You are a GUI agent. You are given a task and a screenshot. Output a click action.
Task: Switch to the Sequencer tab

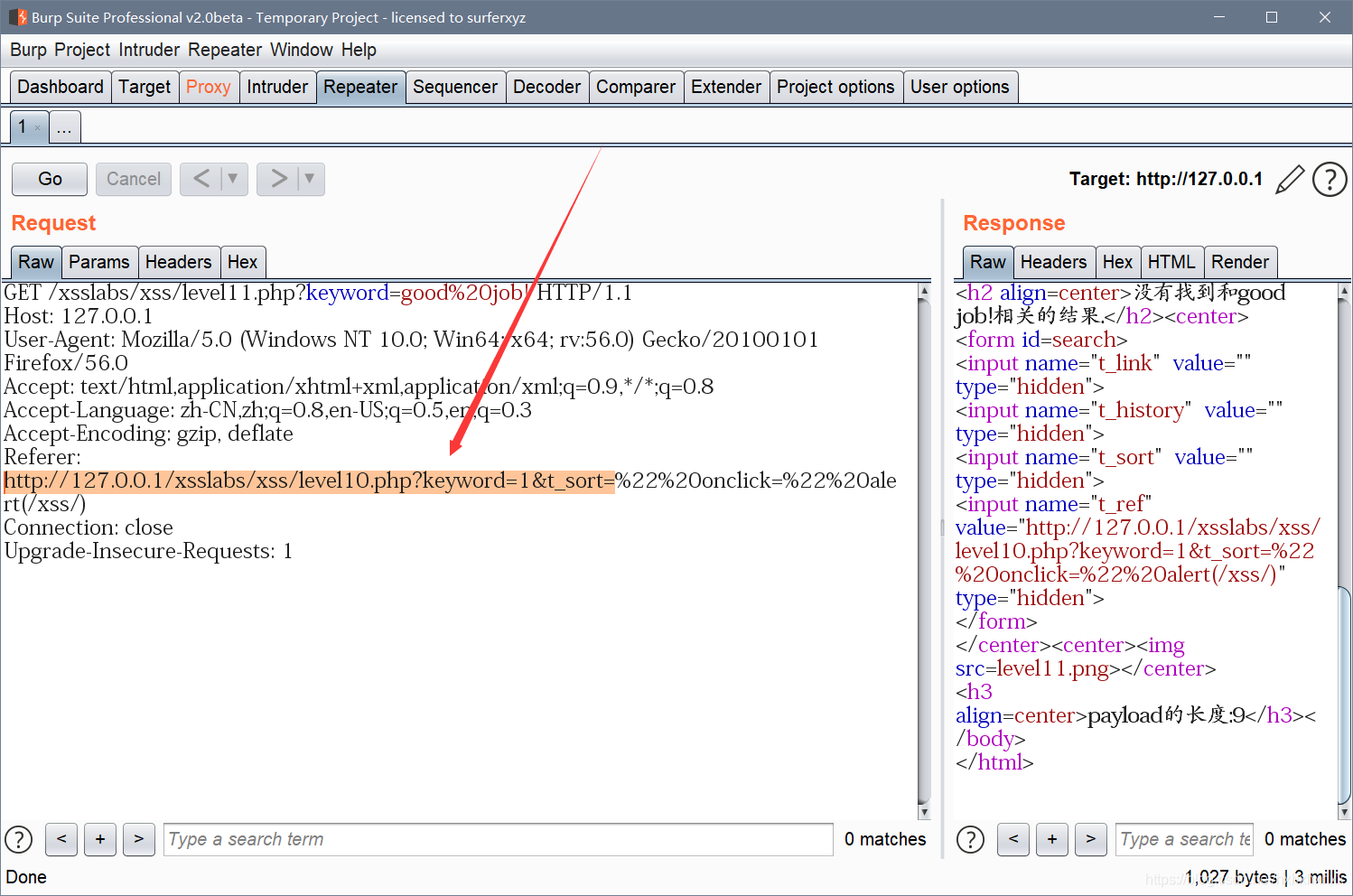[455, 87]
